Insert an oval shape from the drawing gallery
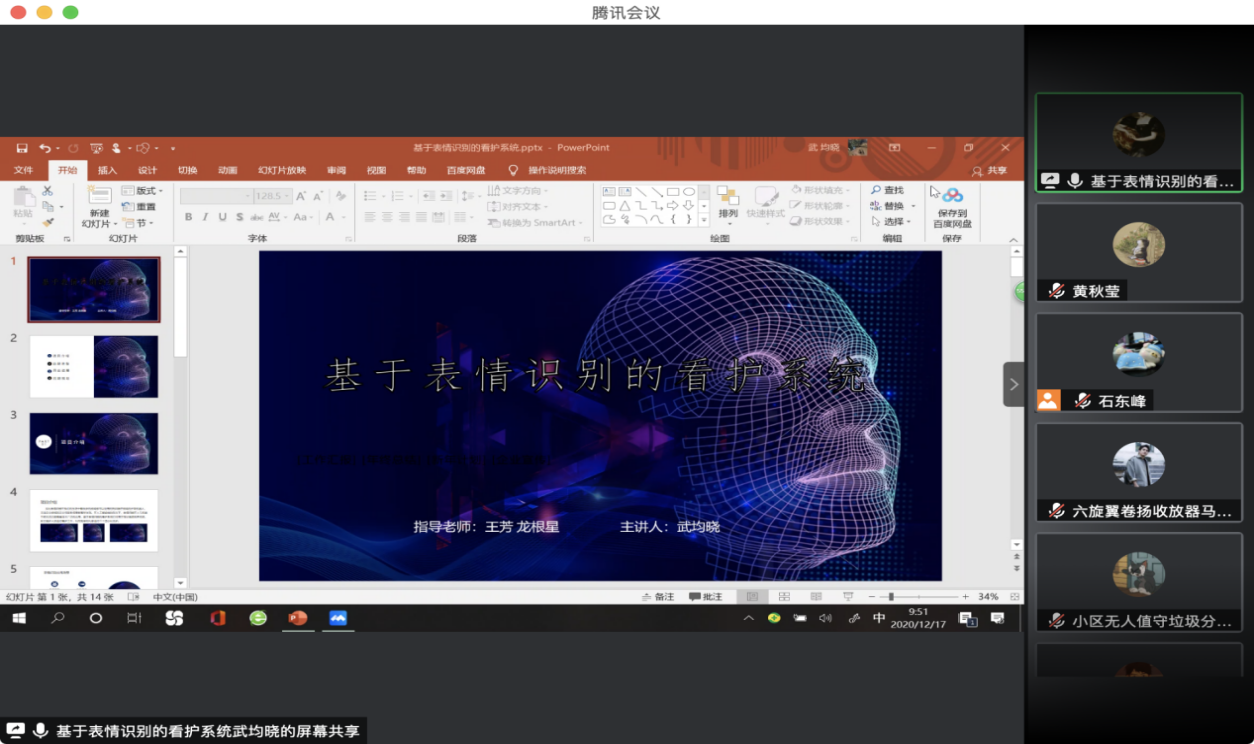1254x744 pixels. 689,191
